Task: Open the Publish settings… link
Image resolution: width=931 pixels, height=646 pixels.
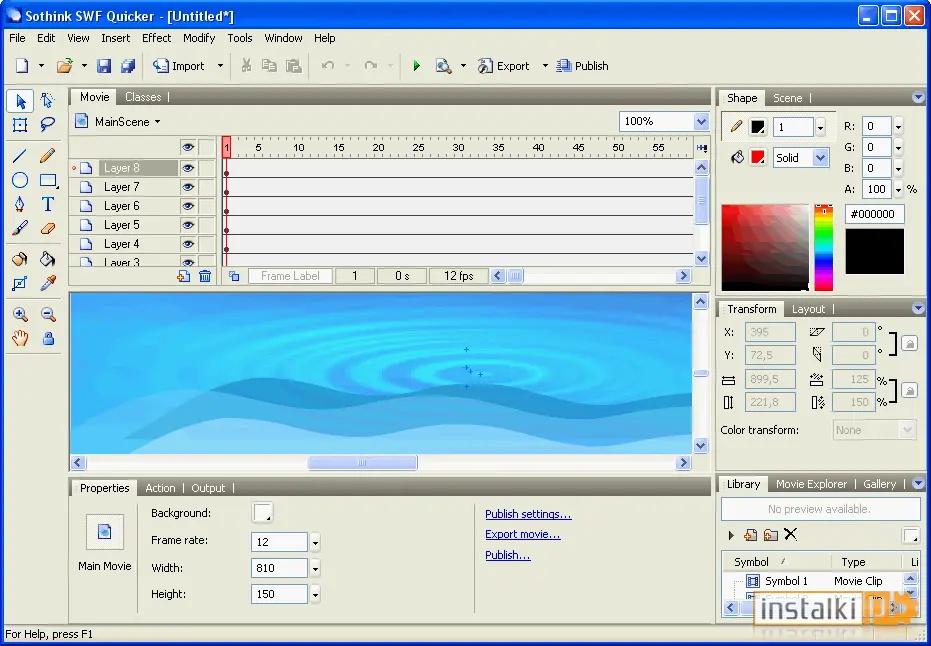Action: [528, 514]
